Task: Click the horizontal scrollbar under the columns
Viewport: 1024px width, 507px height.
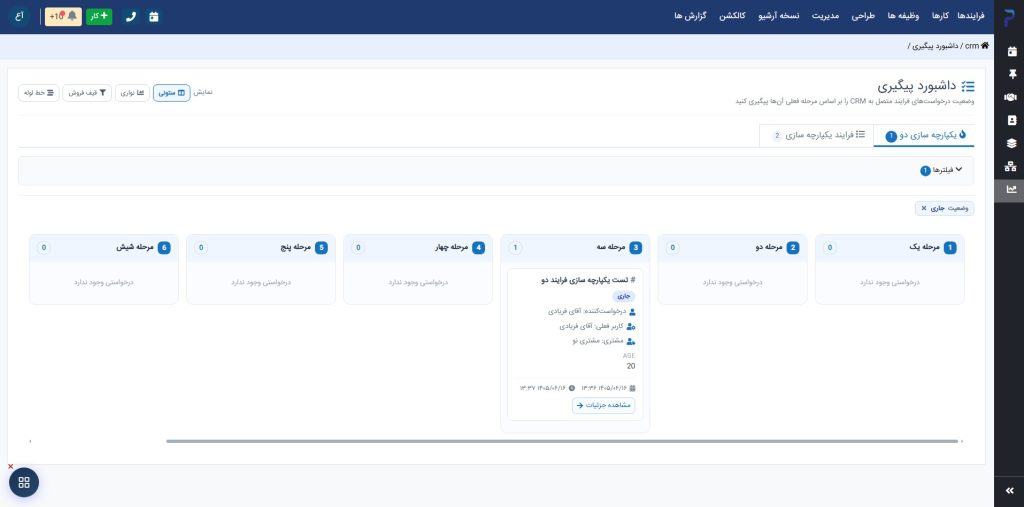Action: tap(562, 442)
